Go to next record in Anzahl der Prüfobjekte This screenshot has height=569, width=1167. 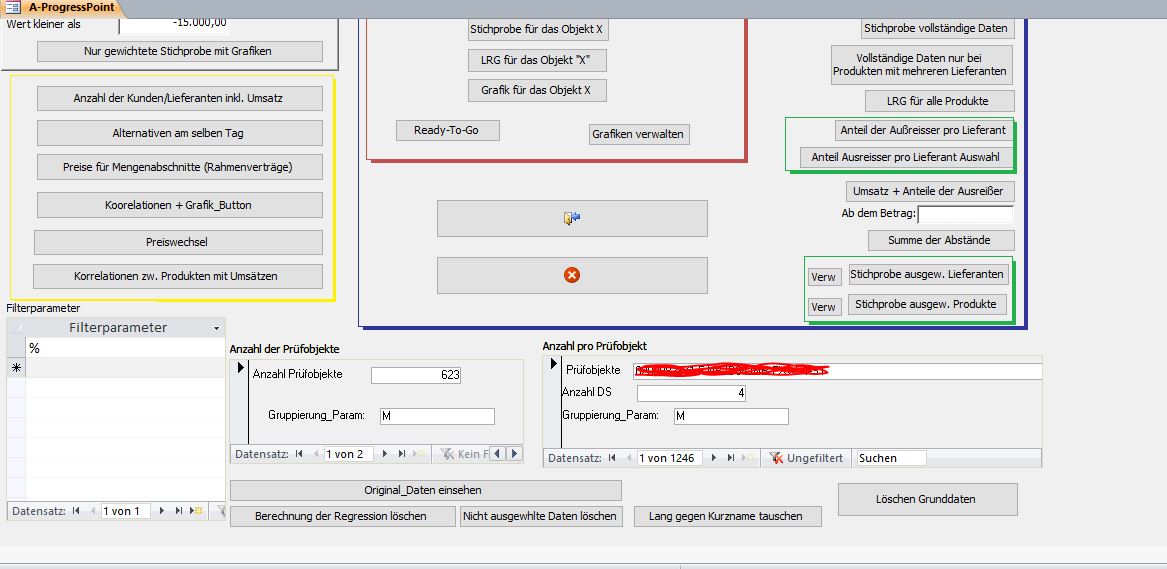click(x=385, y=454)
